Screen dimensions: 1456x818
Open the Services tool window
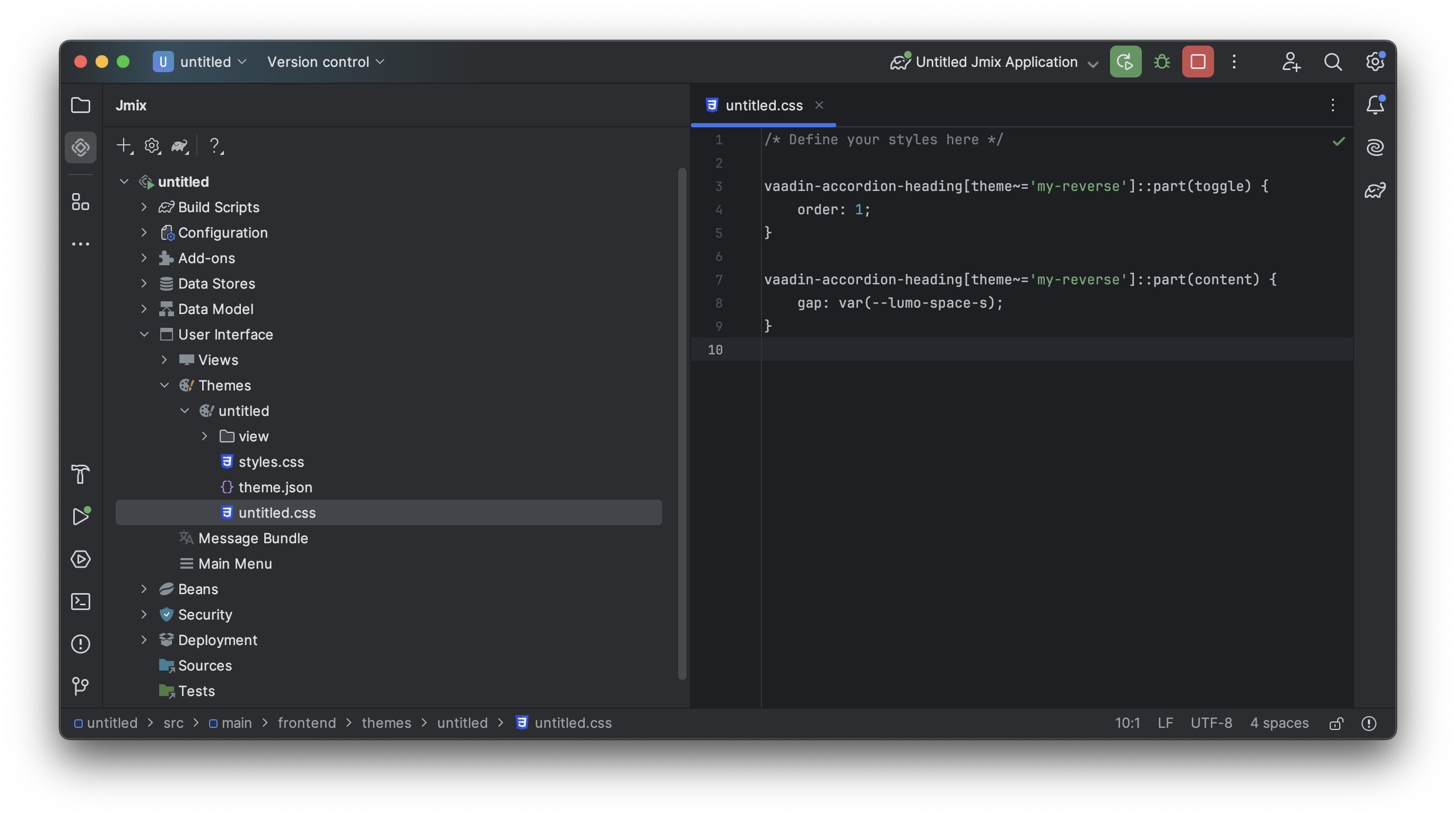(x=80, y=559)
